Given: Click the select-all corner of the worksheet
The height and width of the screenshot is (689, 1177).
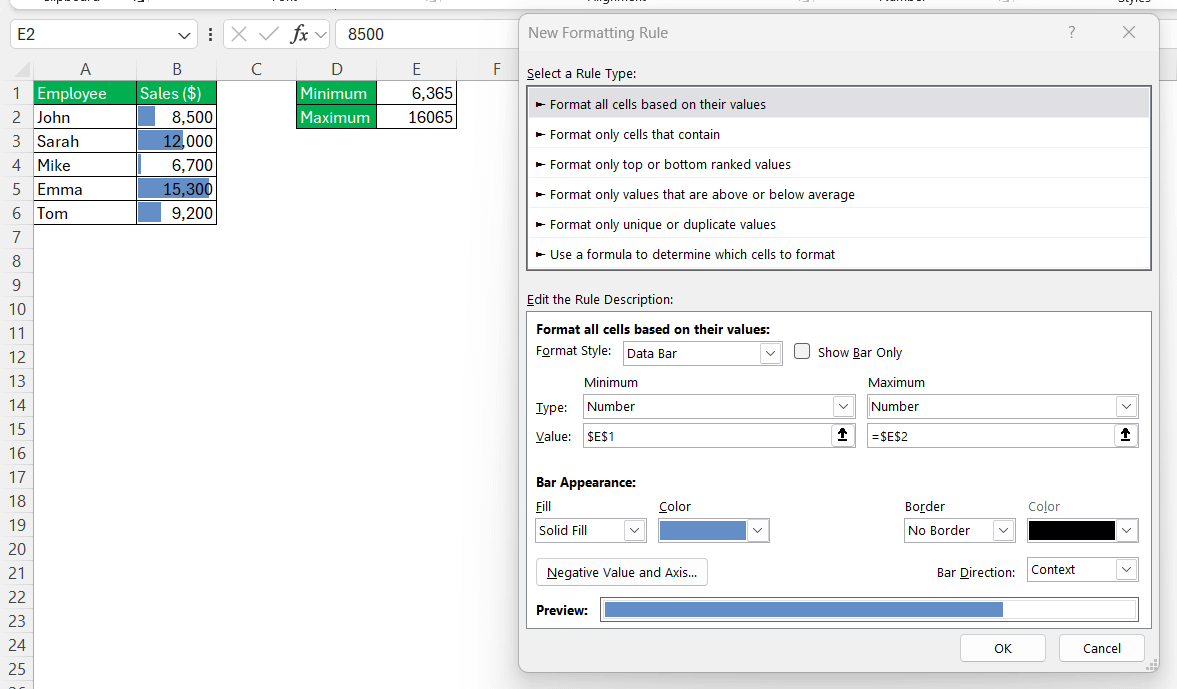Looking at the screenshot, I should click(22, 70).
